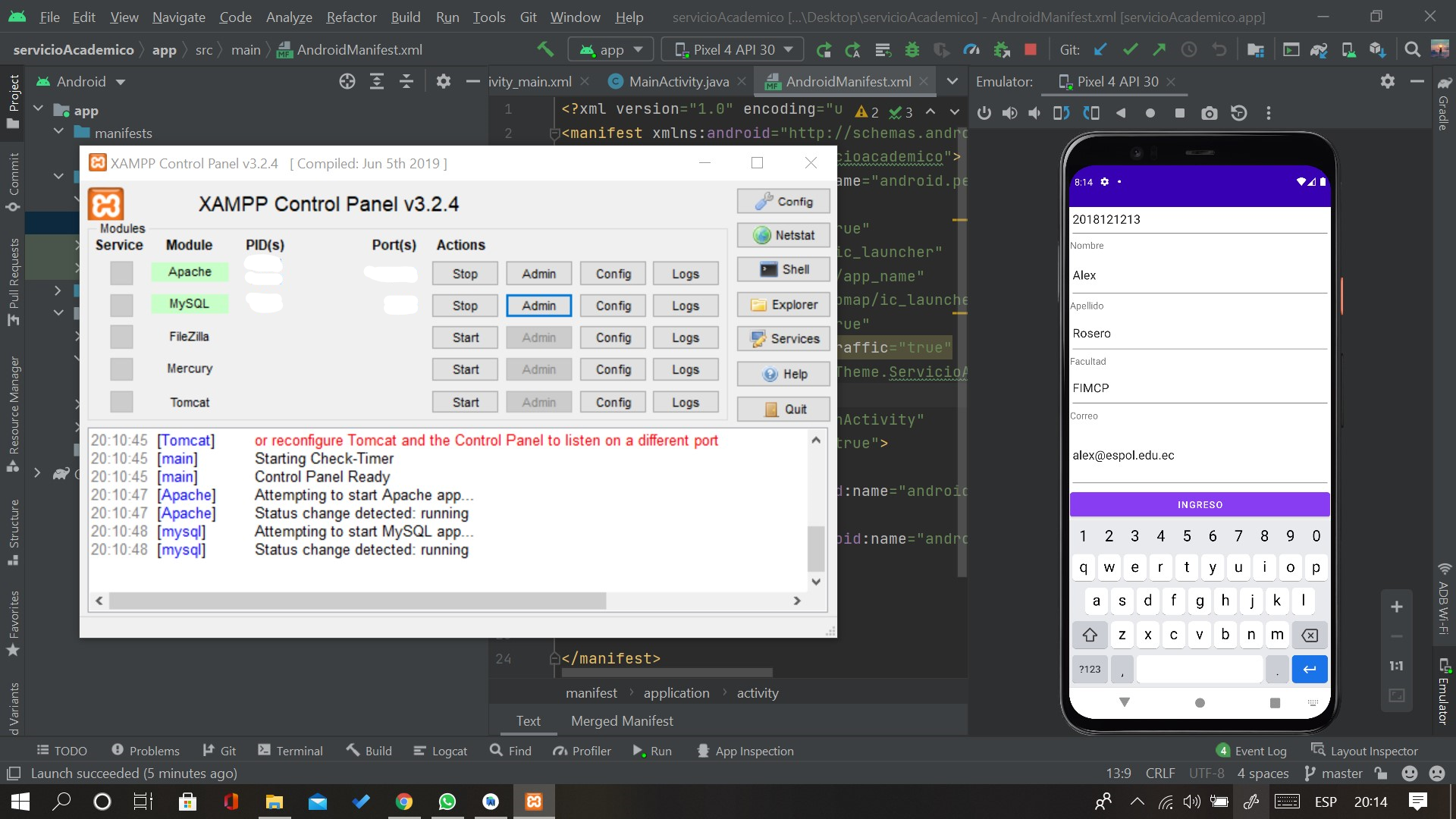This screenshot has width=1456, height=819.
Task: Take emulator screenshot camera icon
Action: (1210, 113)
